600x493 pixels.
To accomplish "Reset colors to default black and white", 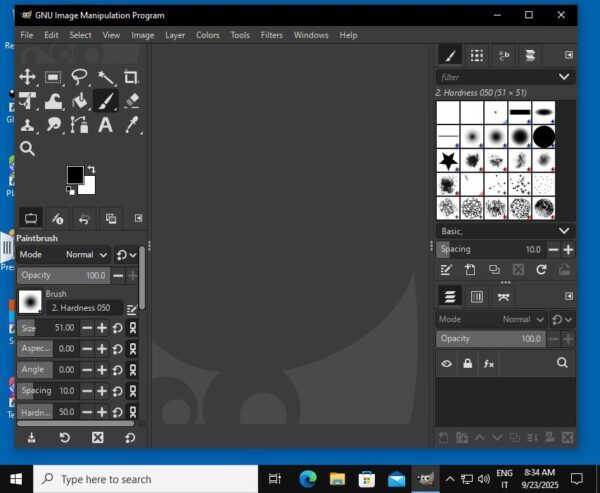I will 70,190.
